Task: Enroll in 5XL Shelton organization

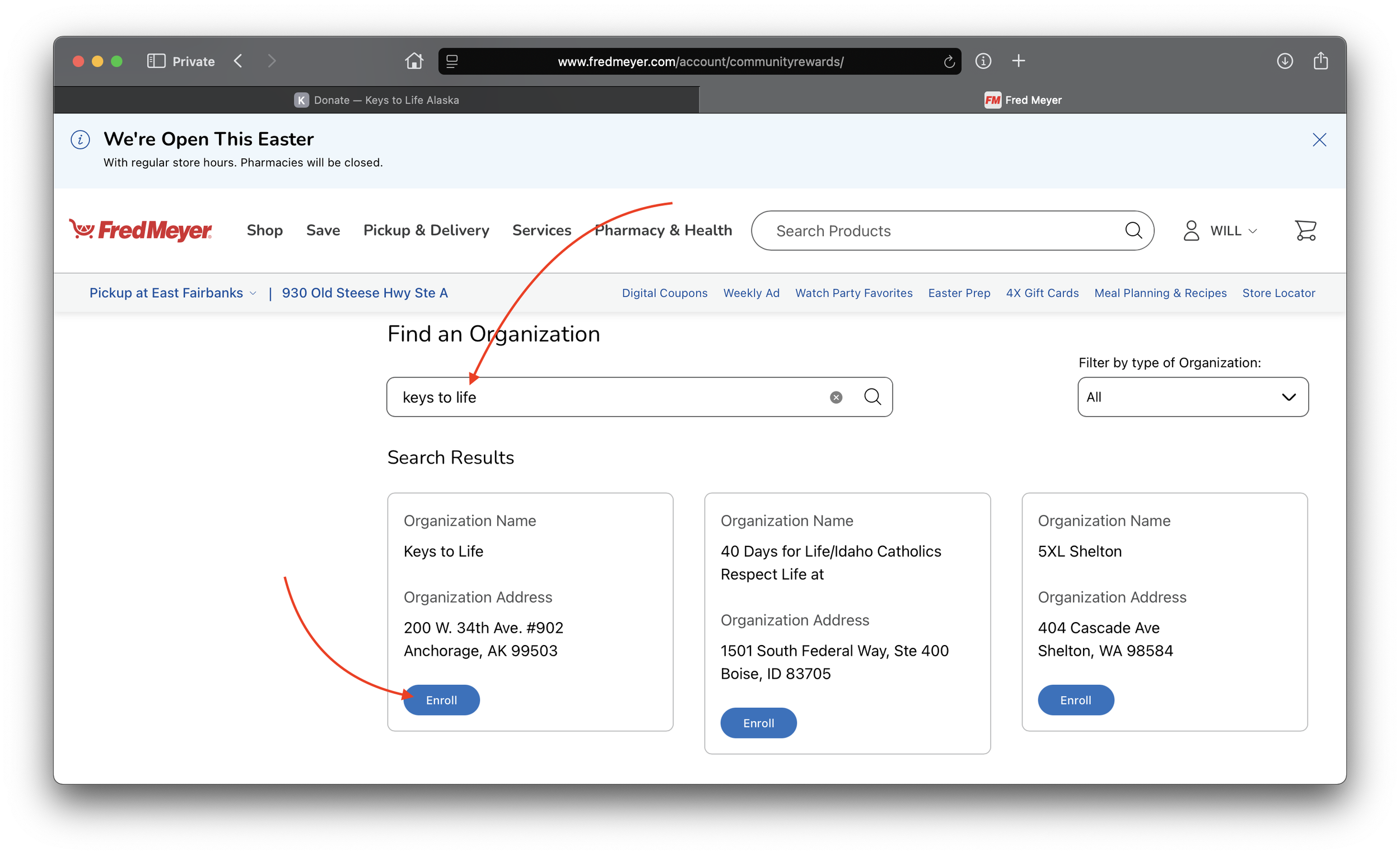Action: pyautogui.click(x=1075, y=700)
